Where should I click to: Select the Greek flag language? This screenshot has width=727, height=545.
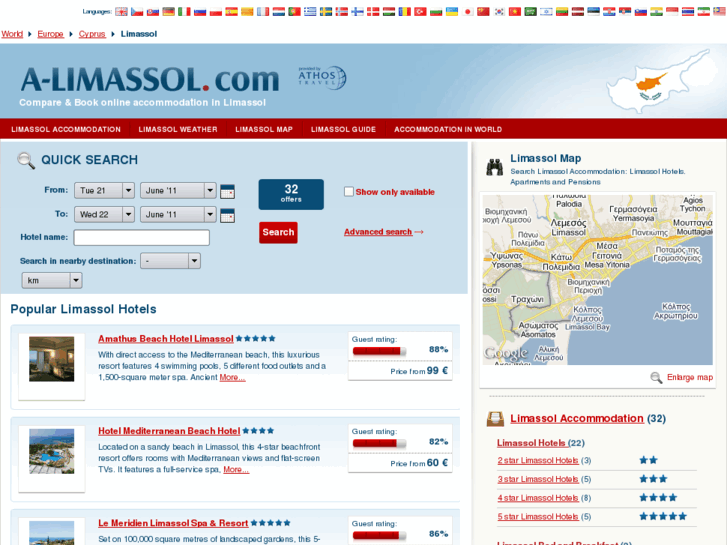[x=310, y=12]
